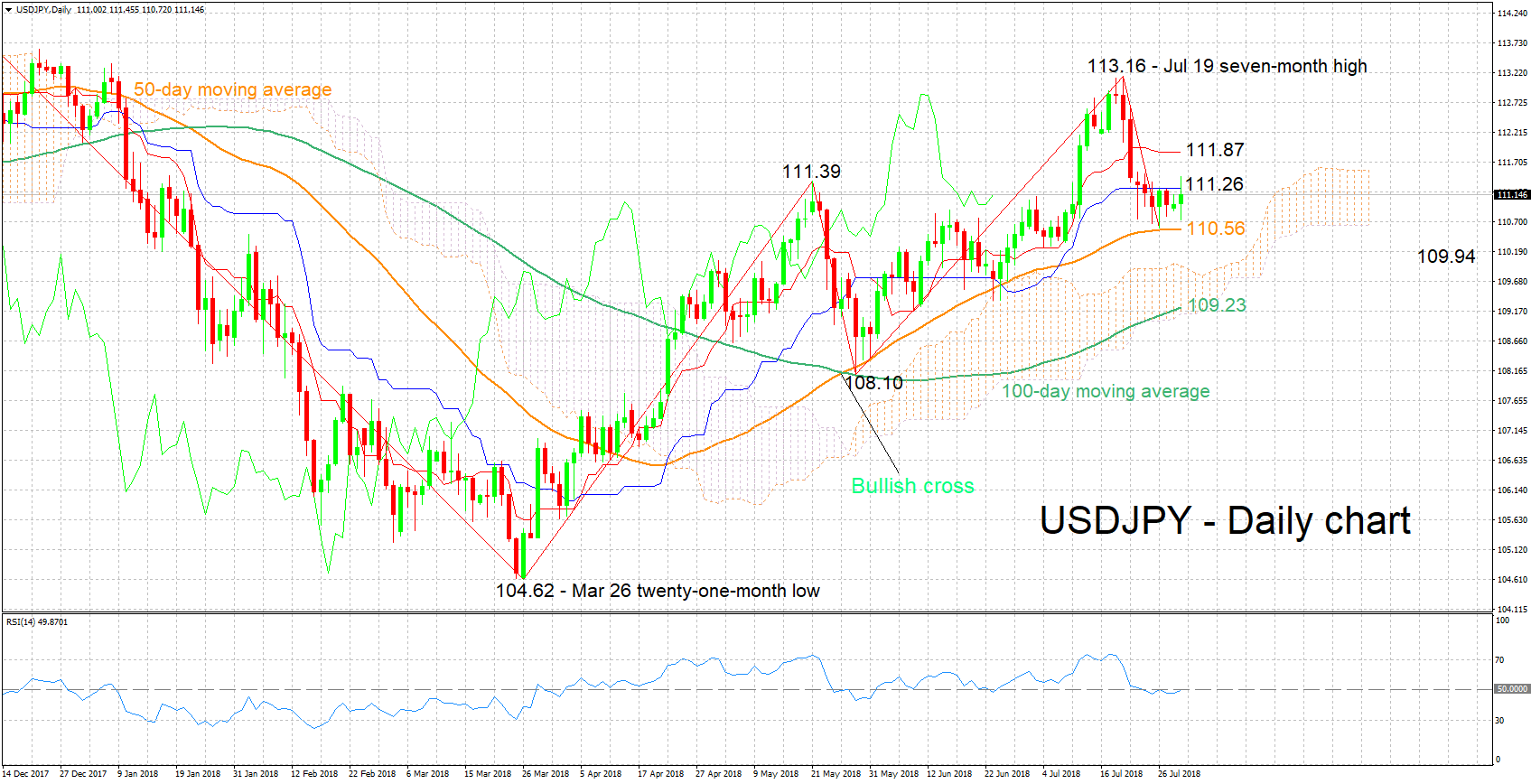Click the orange 110.56 price label

tap(1216, 229)
